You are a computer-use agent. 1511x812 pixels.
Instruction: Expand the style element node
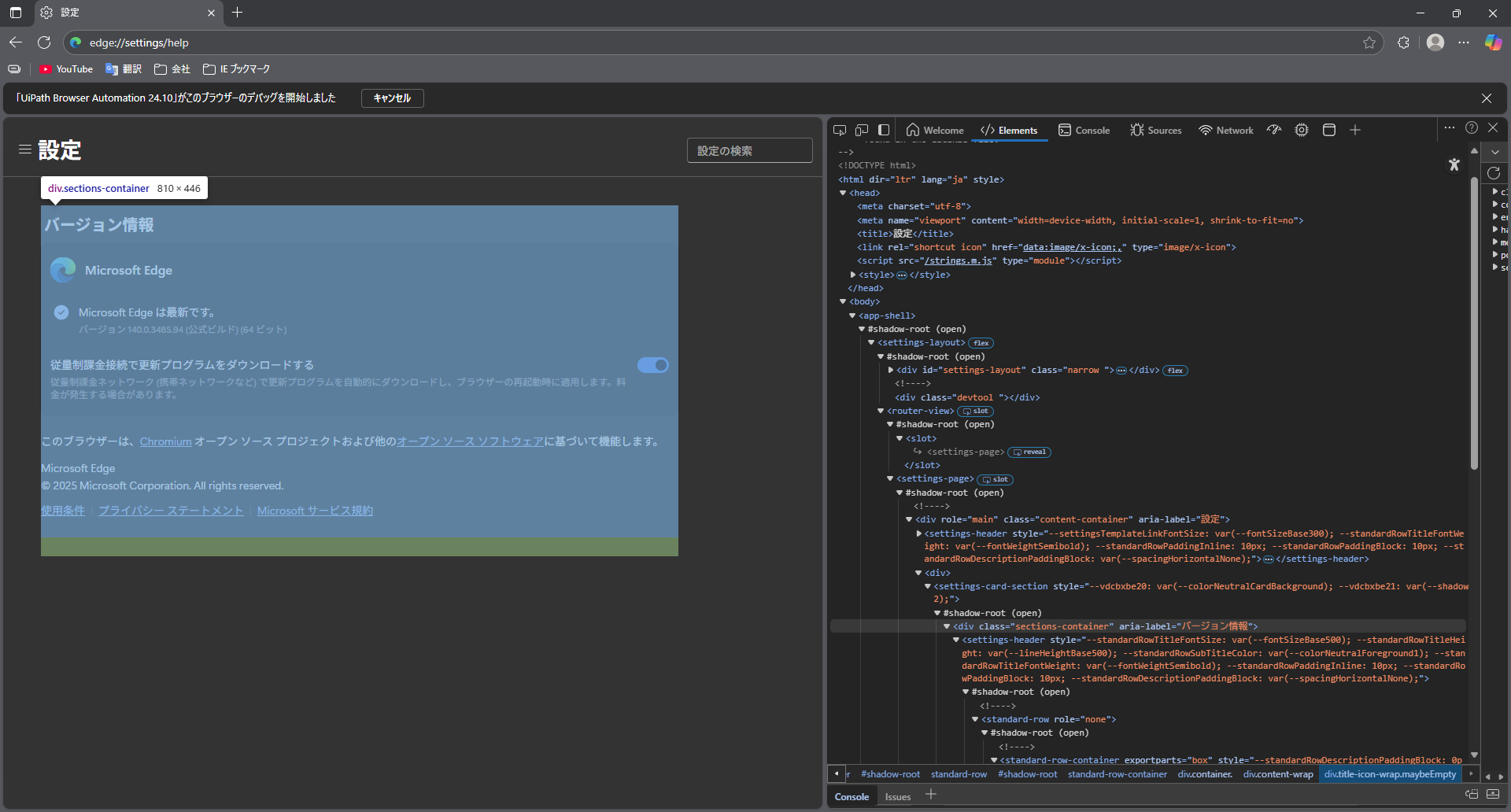[853, 275]
